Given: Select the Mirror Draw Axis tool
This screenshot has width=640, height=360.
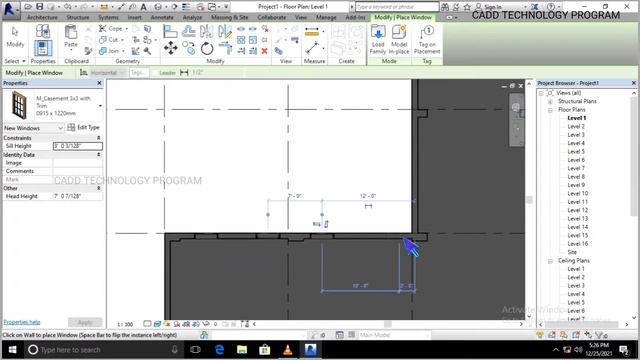Looking at the screenshot, I should (224, 31).
